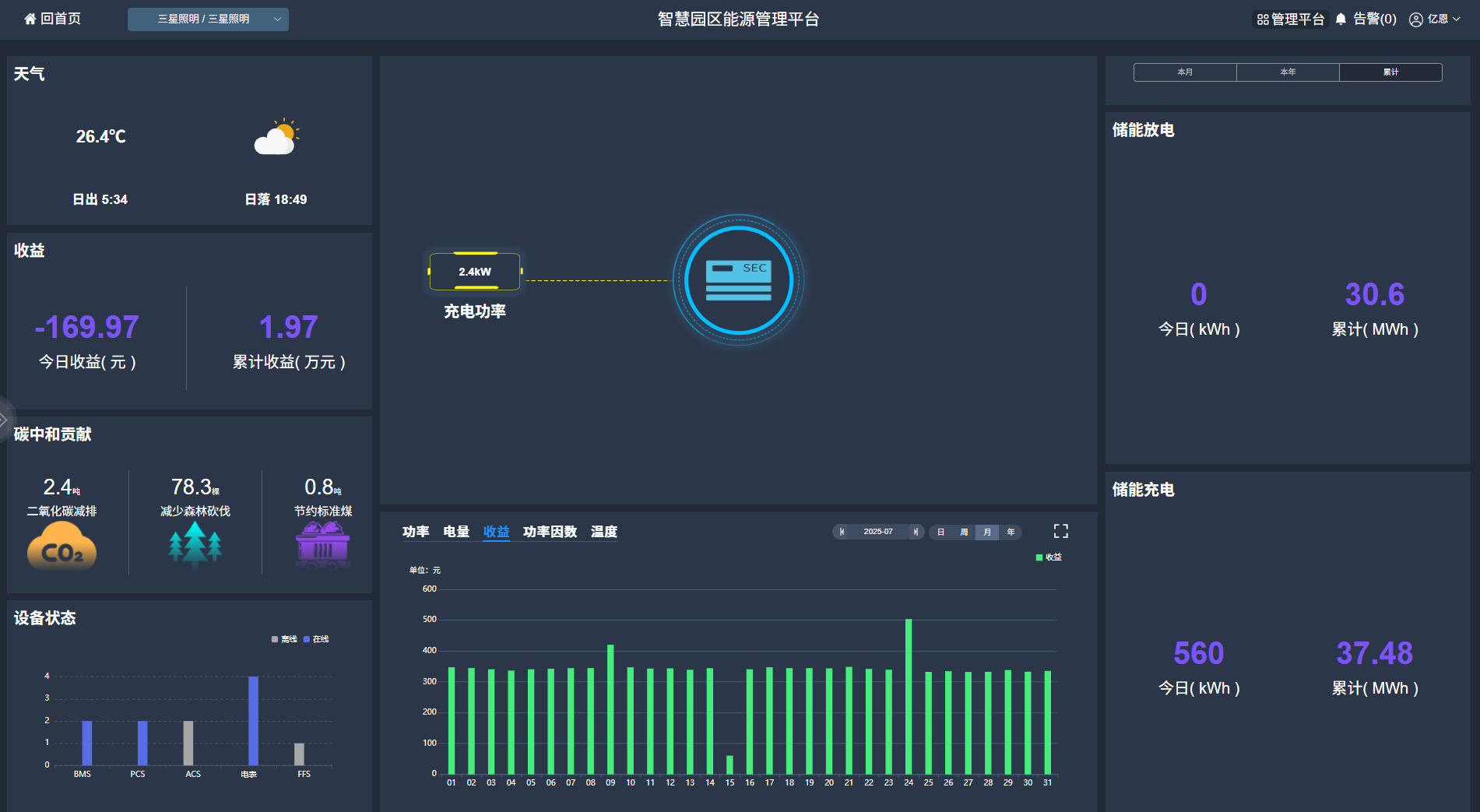Toggle the 离线 legend in device status

click(x=284, y=639)
